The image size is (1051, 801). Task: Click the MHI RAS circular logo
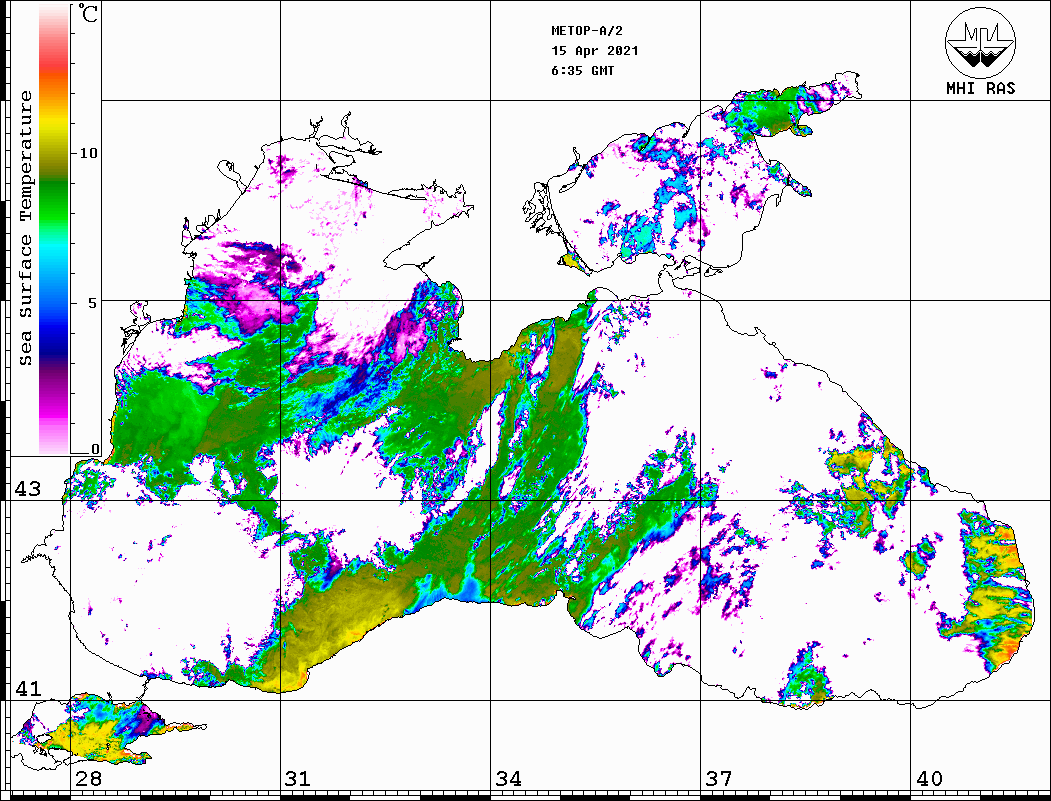(980, 43)
